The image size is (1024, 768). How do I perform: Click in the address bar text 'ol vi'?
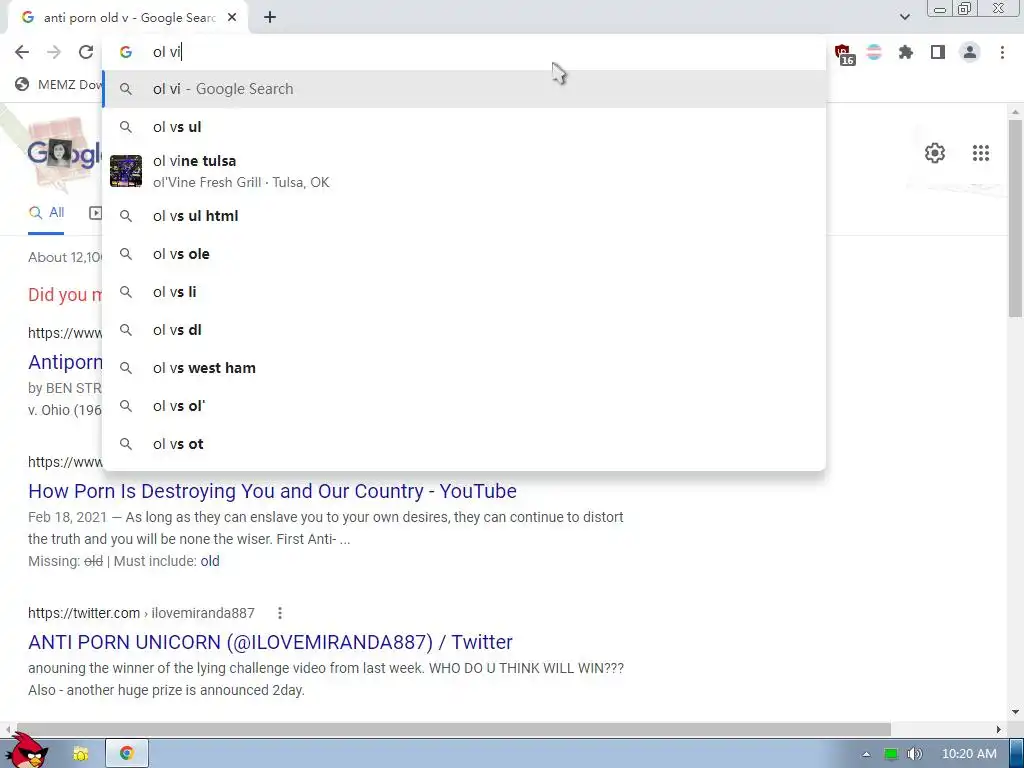(167, 52)
